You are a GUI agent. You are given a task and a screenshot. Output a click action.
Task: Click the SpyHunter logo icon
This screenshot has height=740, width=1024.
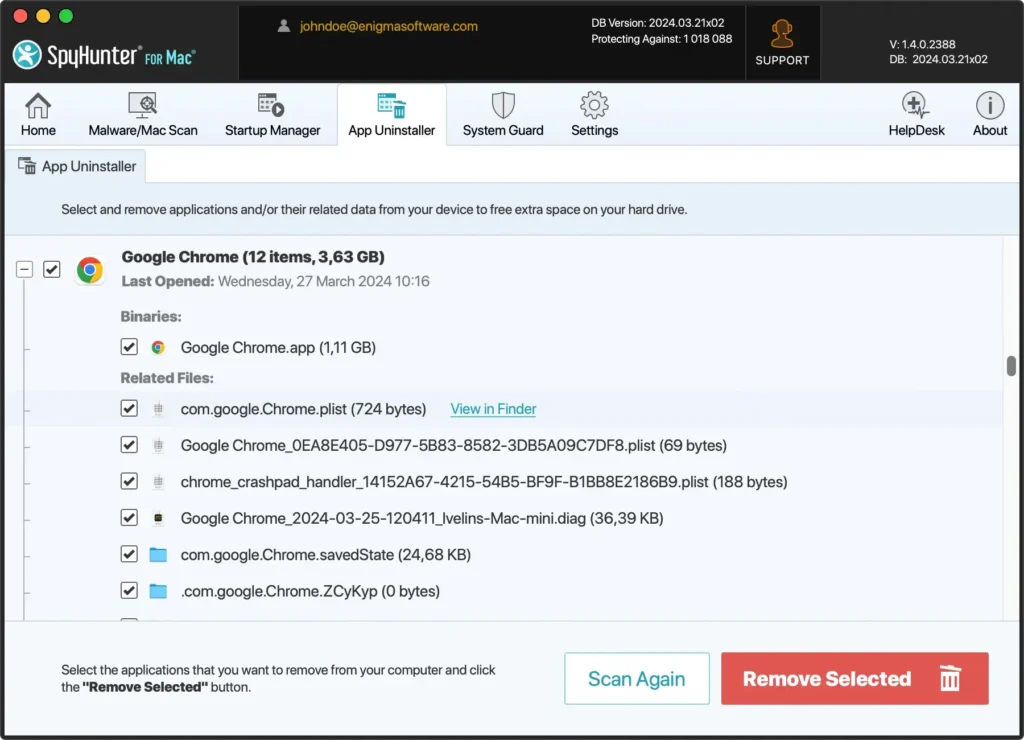tap(27, 55)
